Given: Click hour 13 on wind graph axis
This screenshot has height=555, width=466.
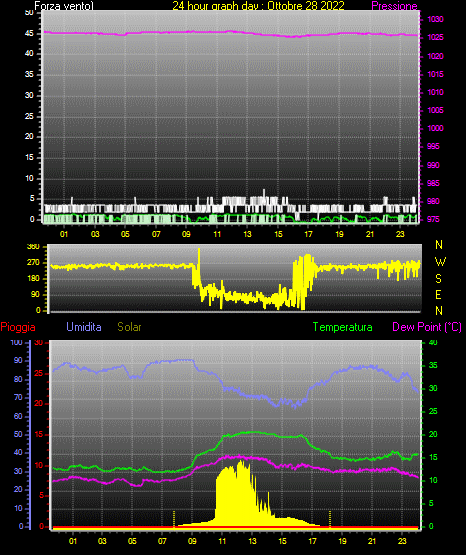Looking at the screenshot, I should pyautogui.click(x=247, y=234).
